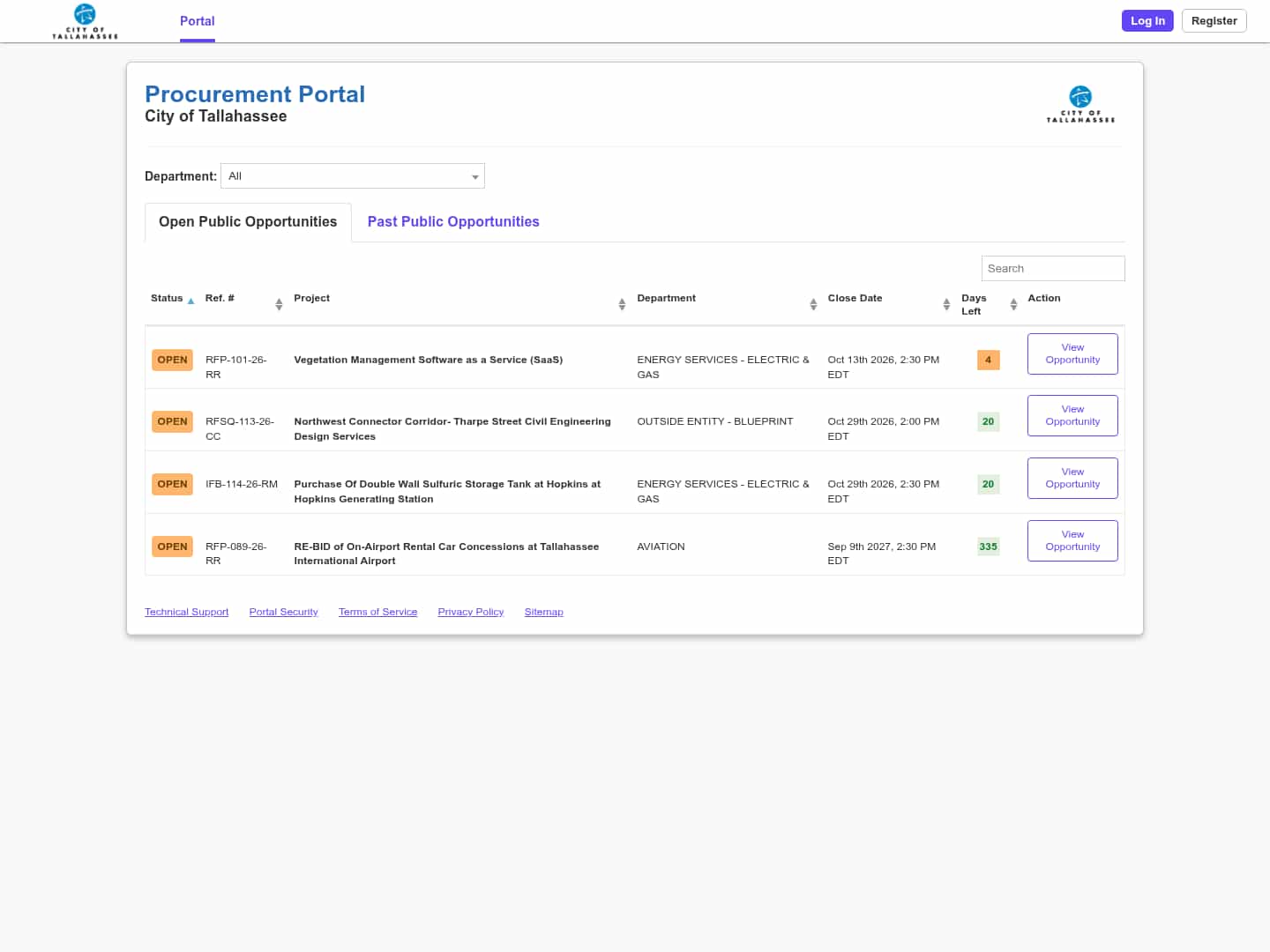1270x952 pixels.
Task: Click reference number IFB-114-26-RM
Action: pos(242,484)
